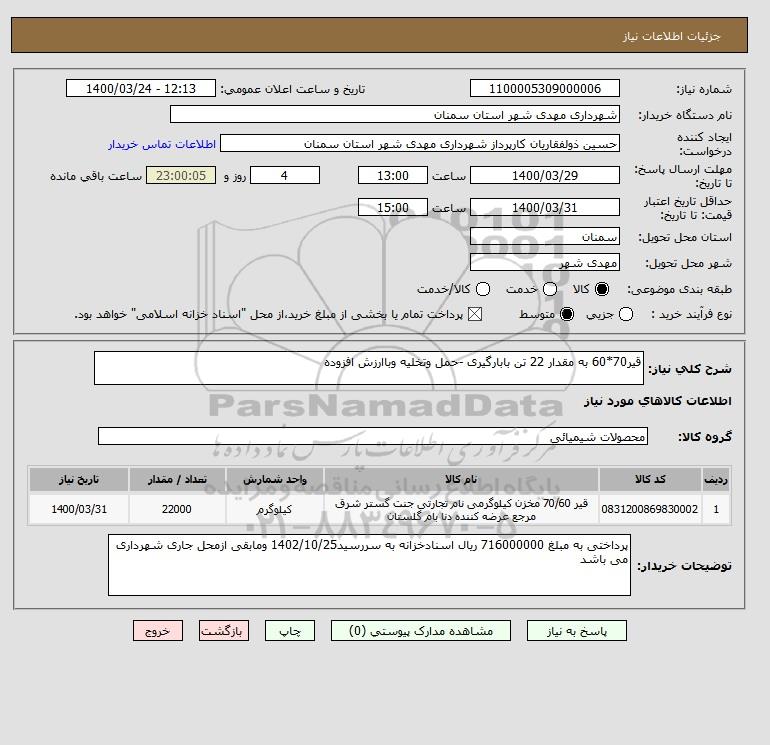Click the ردیف column header
The width and height of the screenshot is (770, 745).
(716, 479)
